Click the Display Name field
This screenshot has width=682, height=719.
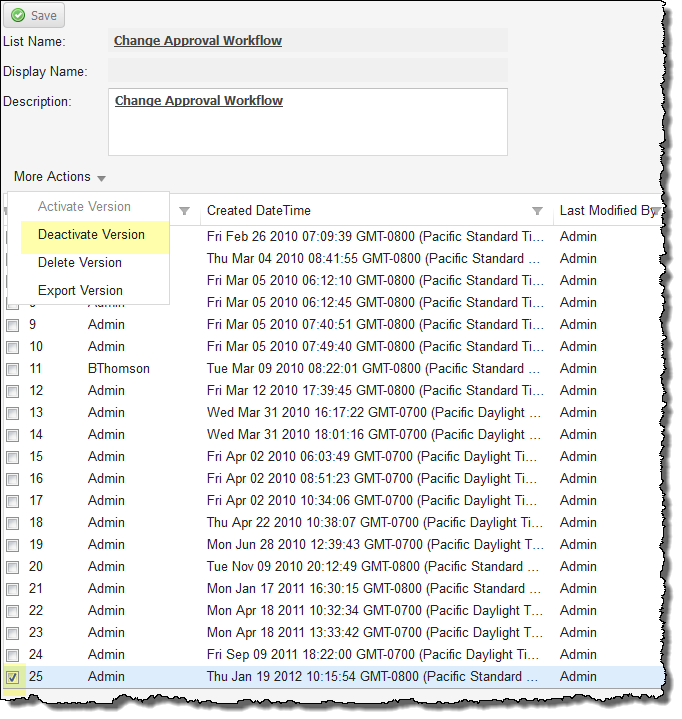pos(308,70)
